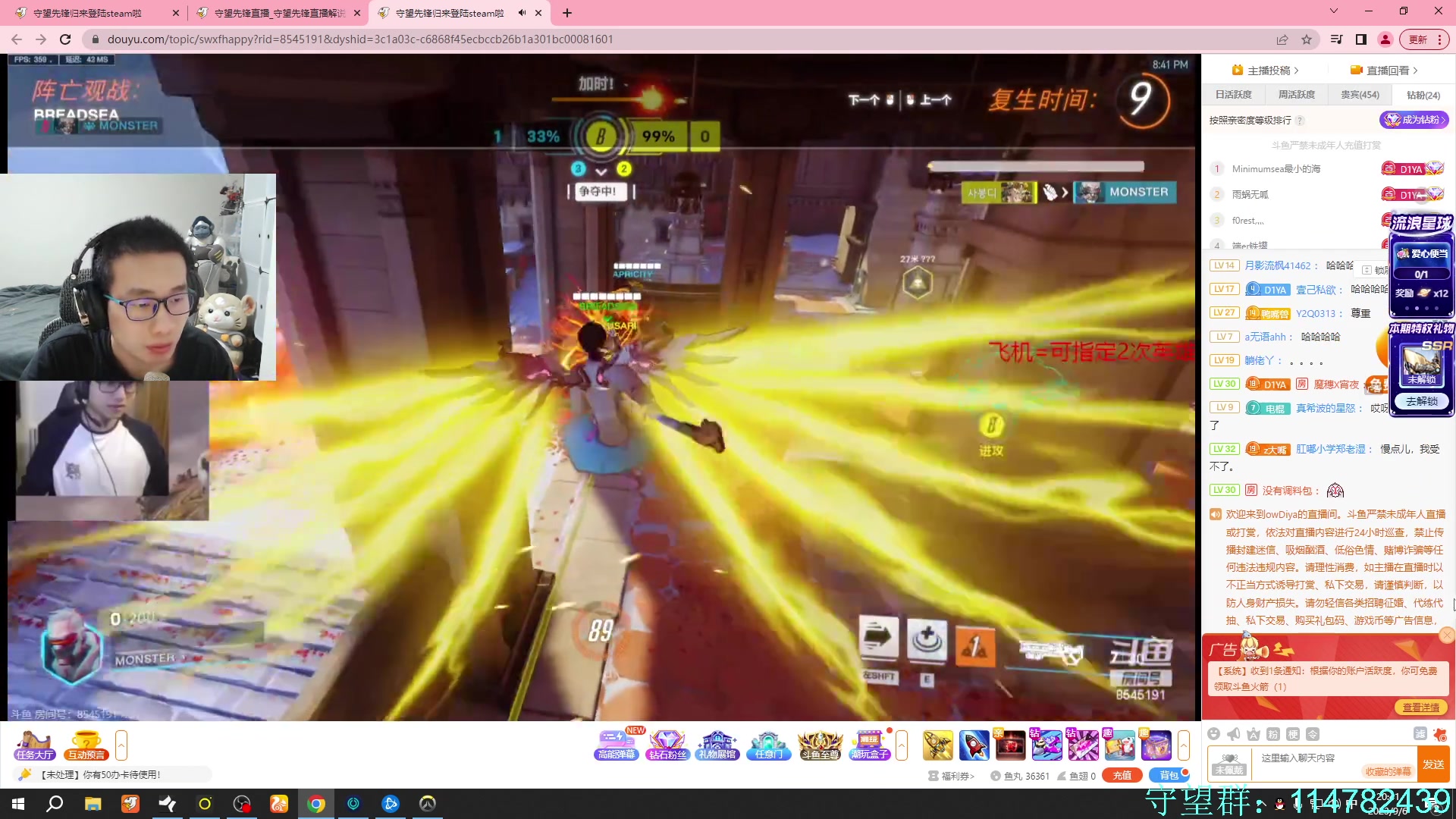Open the 互动预言 prediction trophy icon
Image resolution: width=1456 pixels, height=819 pixels.
coord(86,745)
